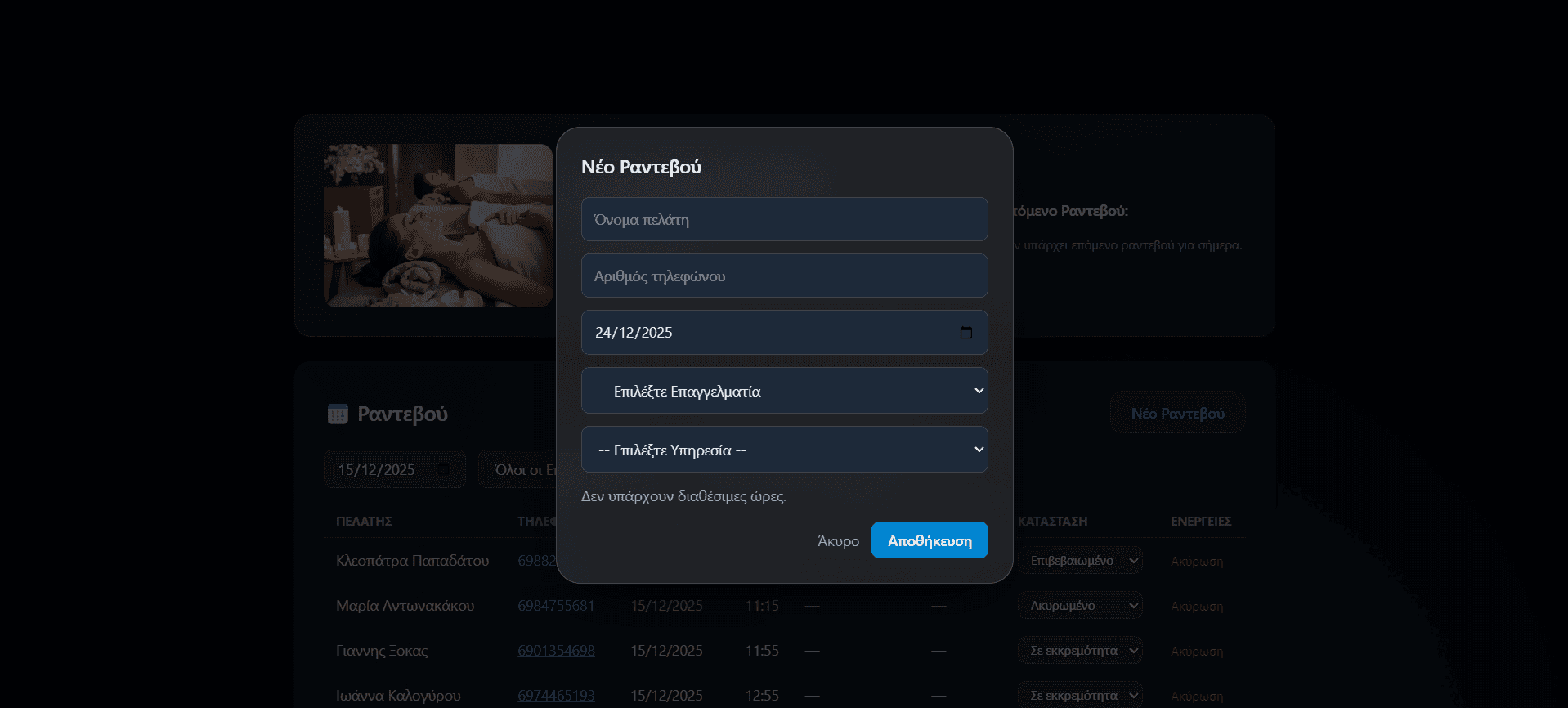This screenshot has width=1568, height=708.
Task: Expand the Επιλέξτε Επαγγελματία dropdown
Action: click(784, 391)
